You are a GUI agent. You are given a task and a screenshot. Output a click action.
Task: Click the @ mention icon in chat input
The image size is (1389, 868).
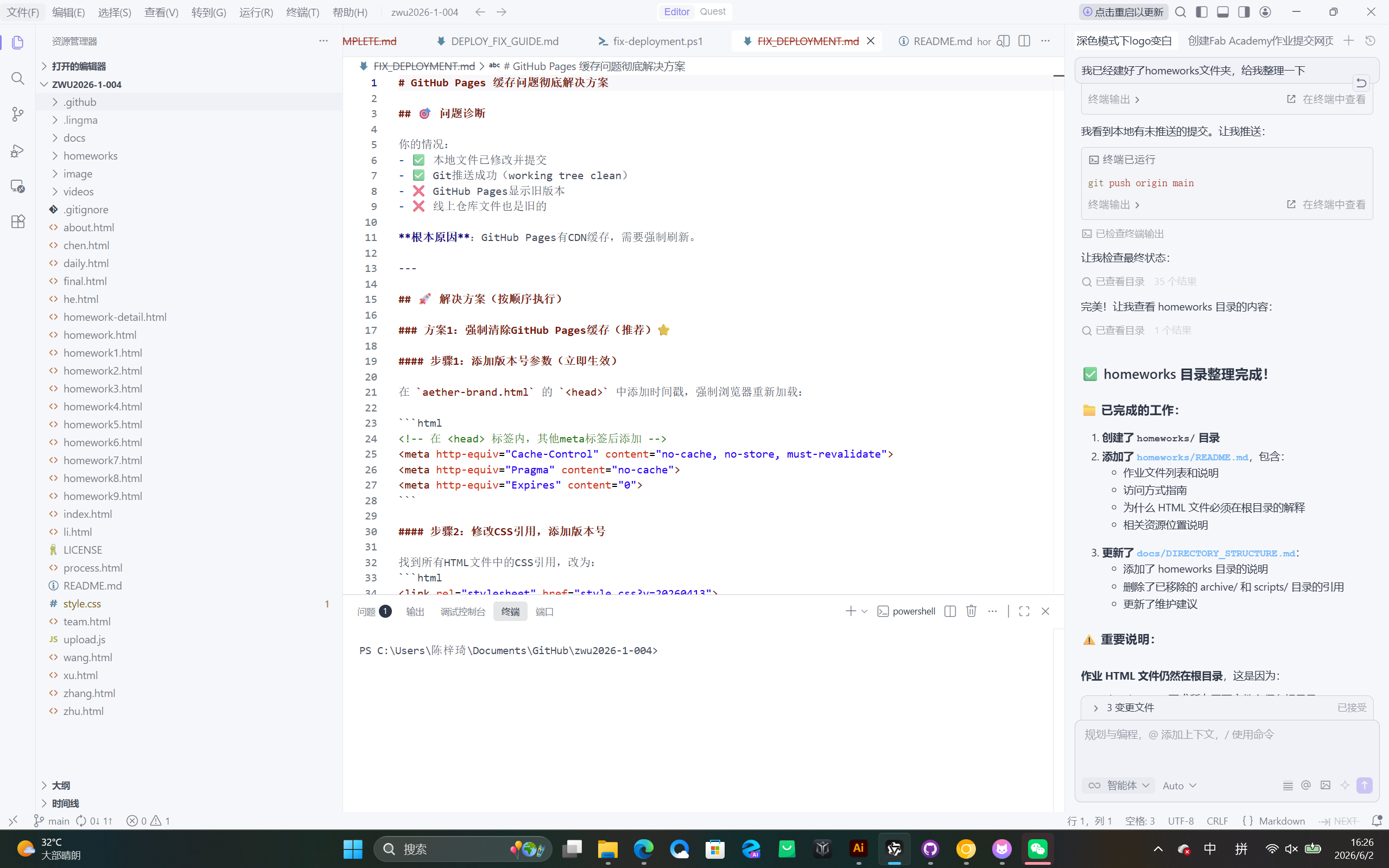pos(1306,785)
